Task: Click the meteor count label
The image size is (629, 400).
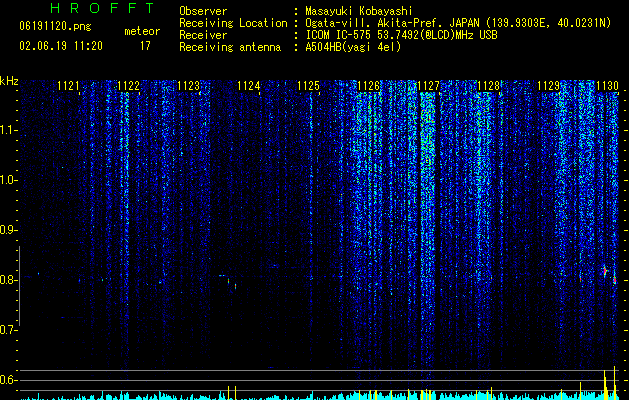Action: 142,31
